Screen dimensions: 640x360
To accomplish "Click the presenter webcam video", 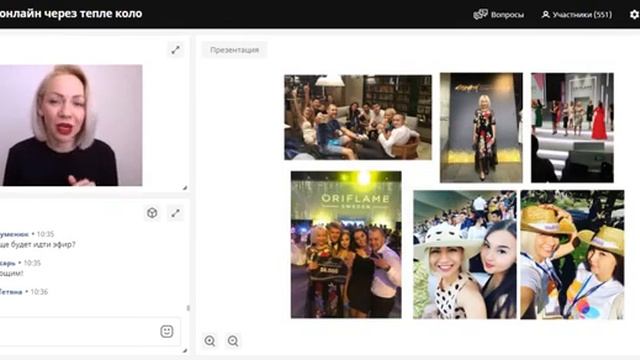I will (71, 125).
